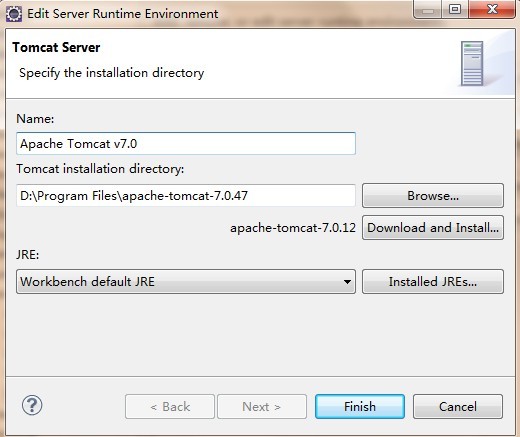Minimize the Edit Server Runtime Environment dialog
This screenshot has height=437, width=520.
click(428, 9)
